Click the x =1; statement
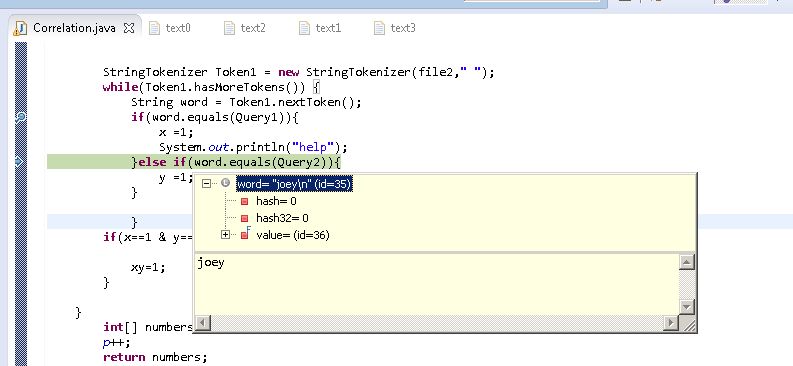793x366 pixels. point(176,132)
